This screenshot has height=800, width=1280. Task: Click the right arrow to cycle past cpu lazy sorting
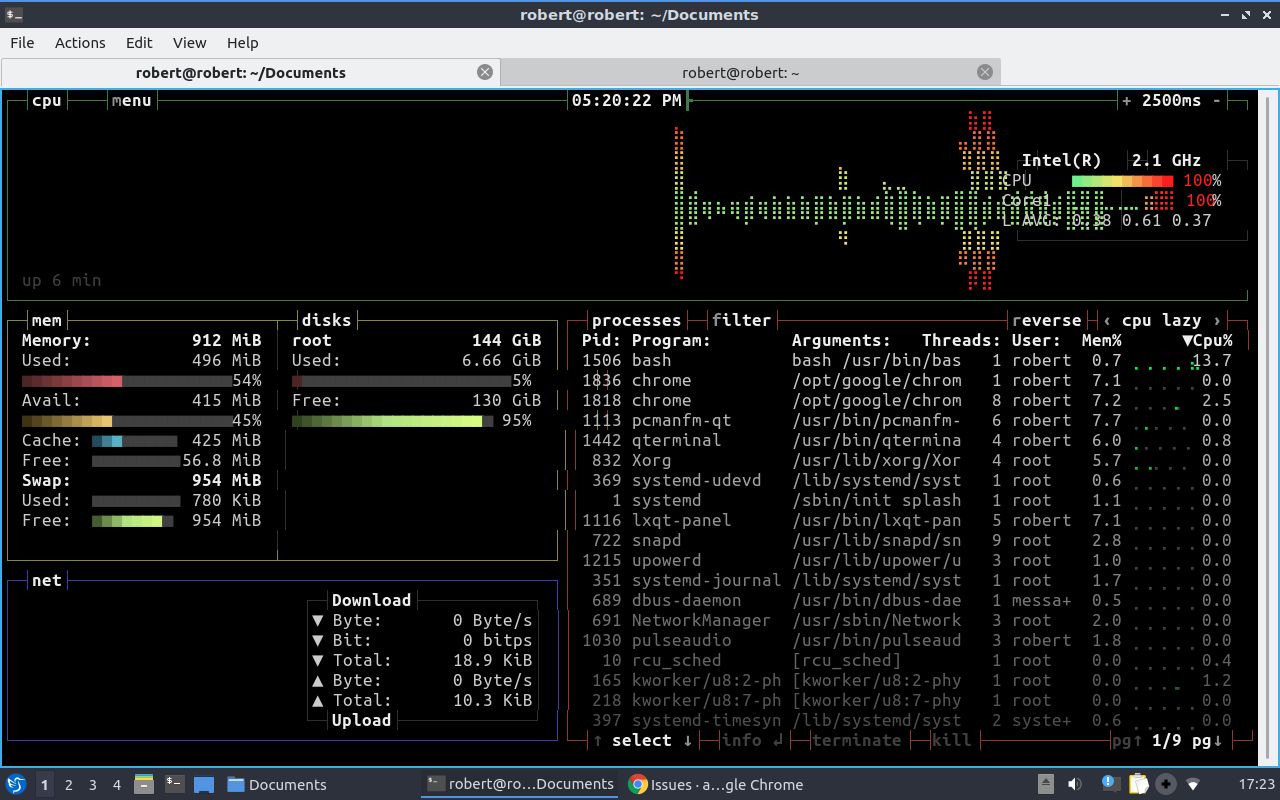[x=1216, y=320]
